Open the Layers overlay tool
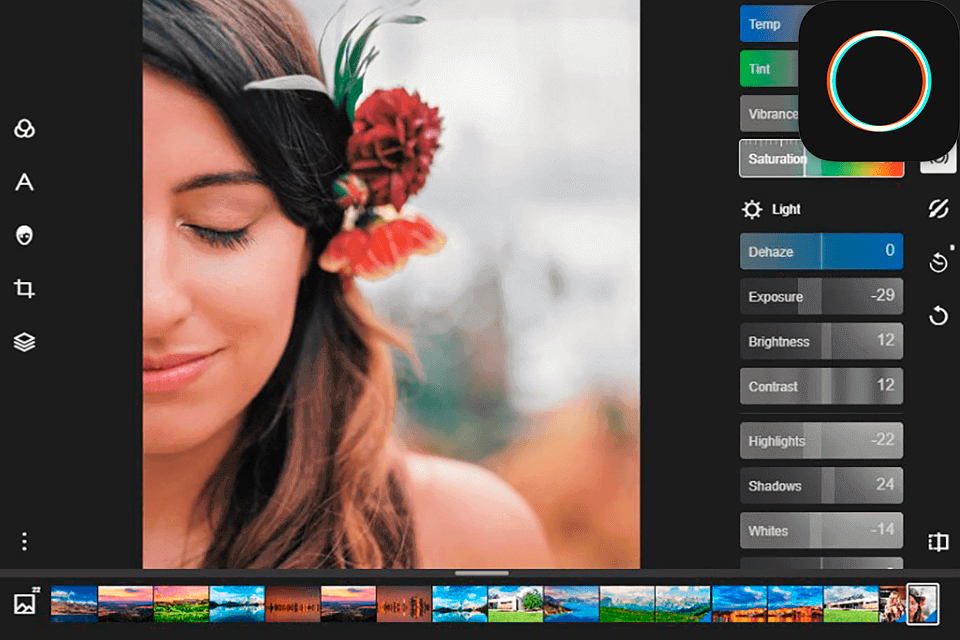960x640 pixels. 24,342
